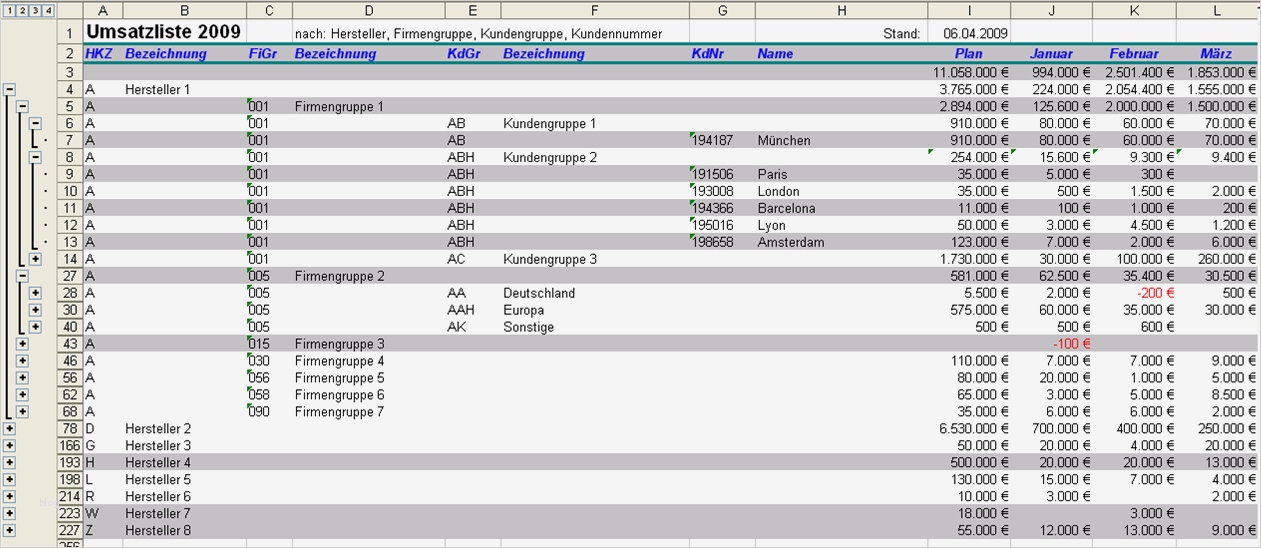Screen dimensions: 1261x548
Task: Click the HKZ header cell
Action: [103, 54]
